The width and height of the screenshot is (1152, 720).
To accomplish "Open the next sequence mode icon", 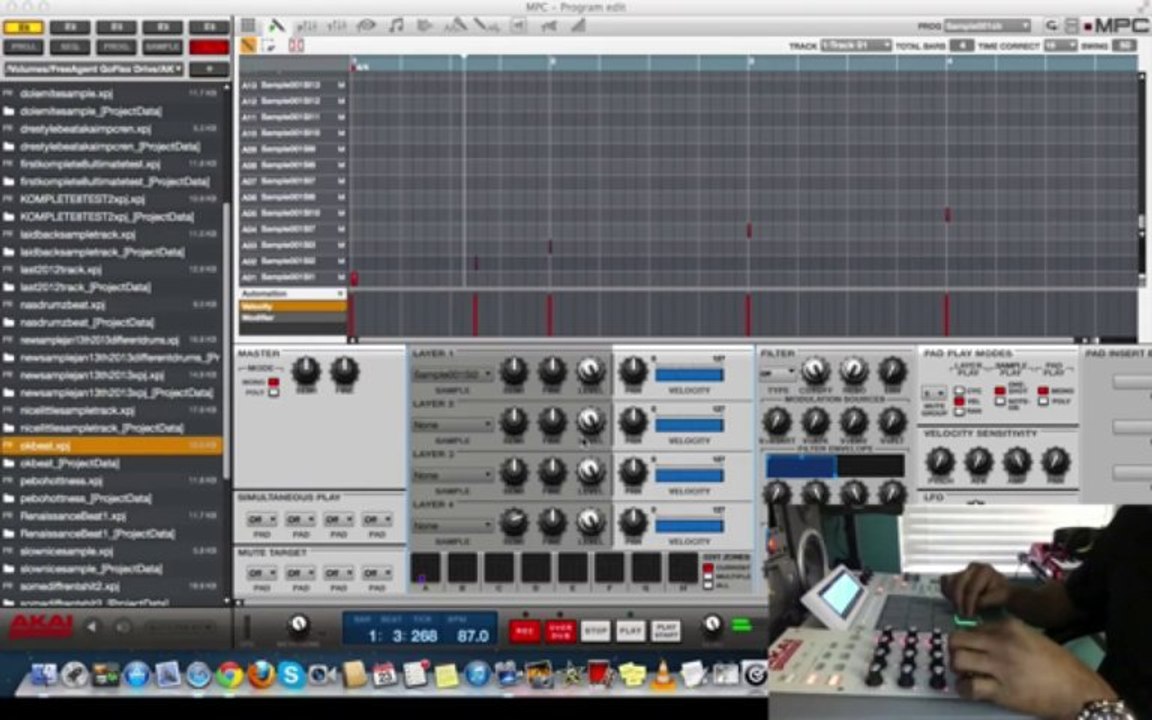I will [425, 26].
